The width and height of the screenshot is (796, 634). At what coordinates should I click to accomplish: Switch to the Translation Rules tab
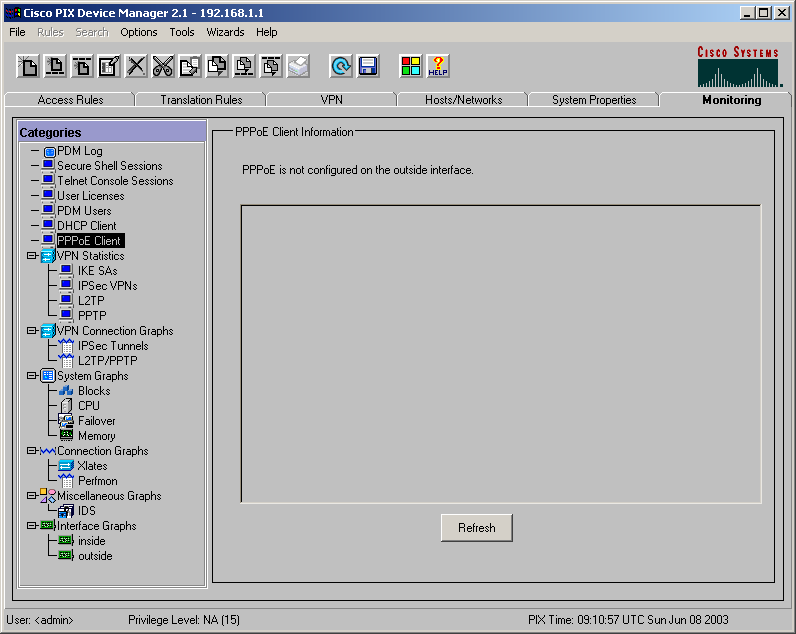click(201, 99)
